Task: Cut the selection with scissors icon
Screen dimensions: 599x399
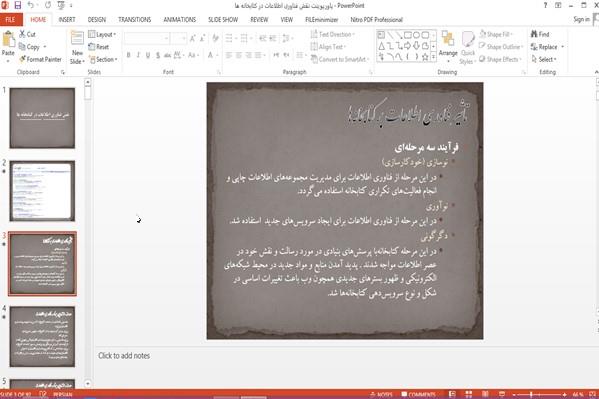Action: point(28,34)
